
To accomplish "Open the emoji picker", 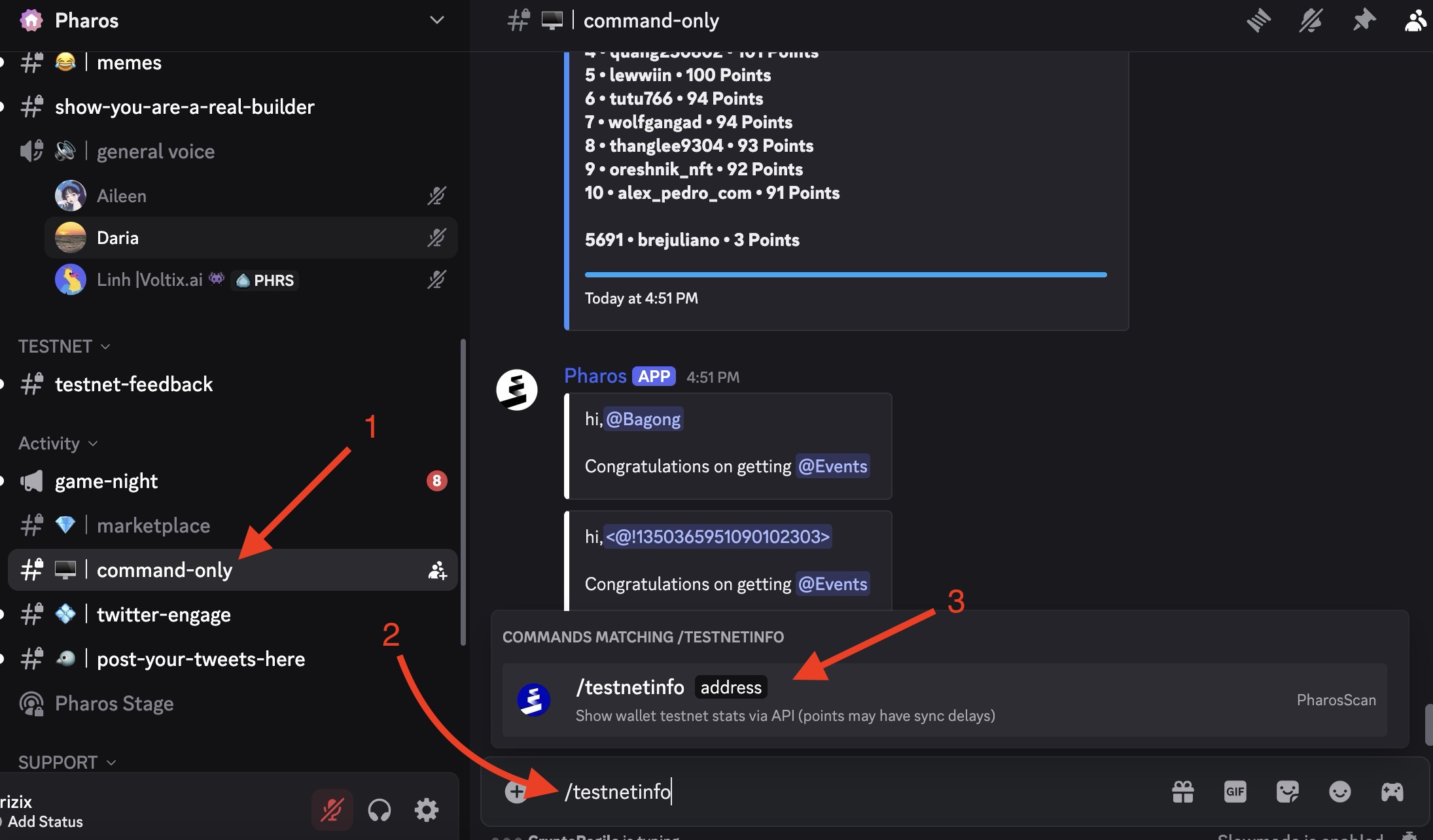I will [x=1339, y=792].
